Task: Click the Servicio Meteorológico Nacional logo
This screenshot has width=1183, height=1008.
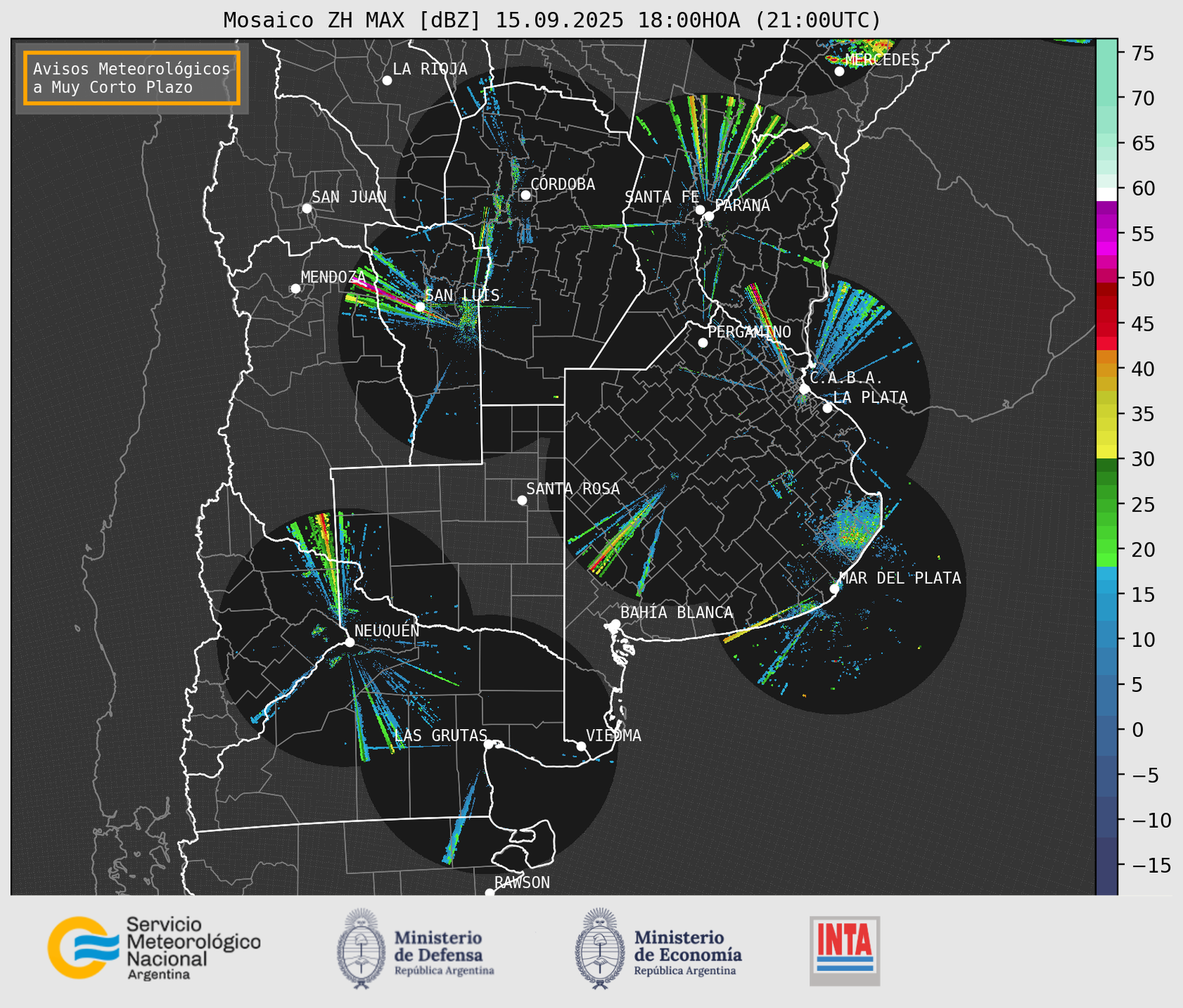Action: 154,948
